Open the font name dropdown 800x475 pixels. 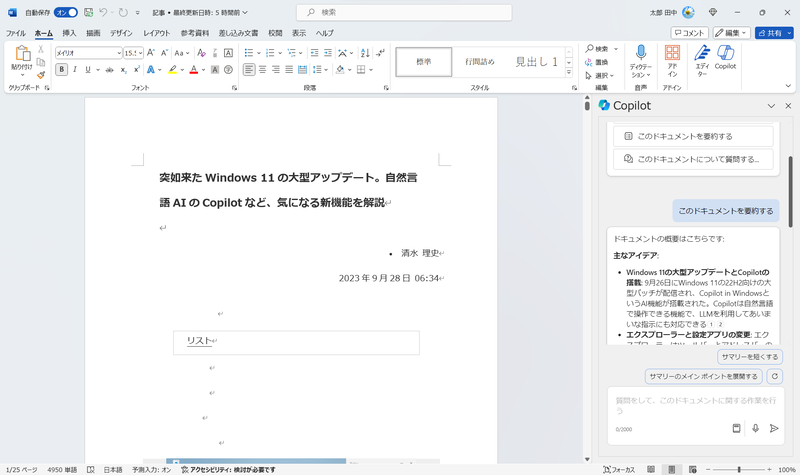(119, 53)
